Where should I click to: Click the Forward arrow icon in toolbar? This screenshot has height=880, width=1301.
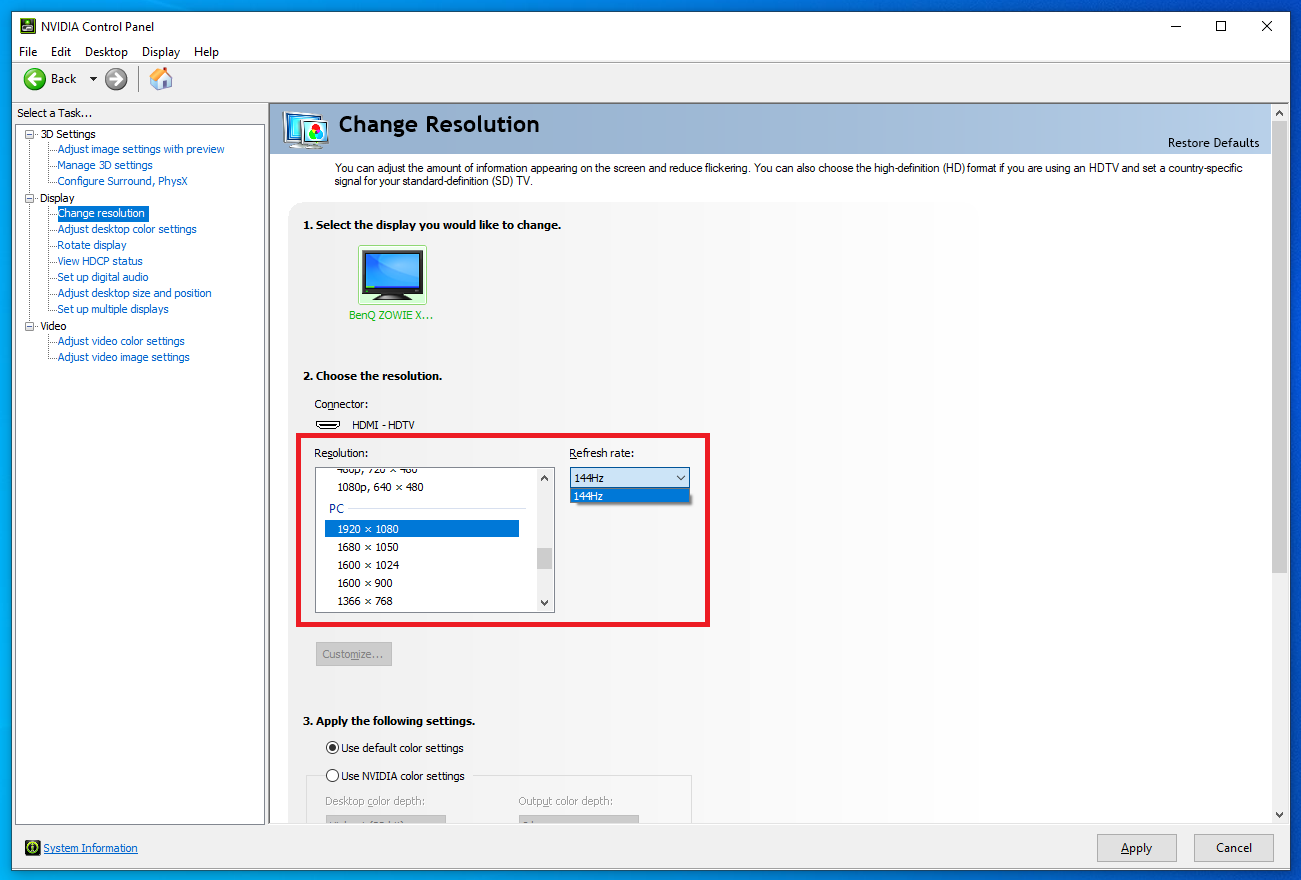click(116, 79)
